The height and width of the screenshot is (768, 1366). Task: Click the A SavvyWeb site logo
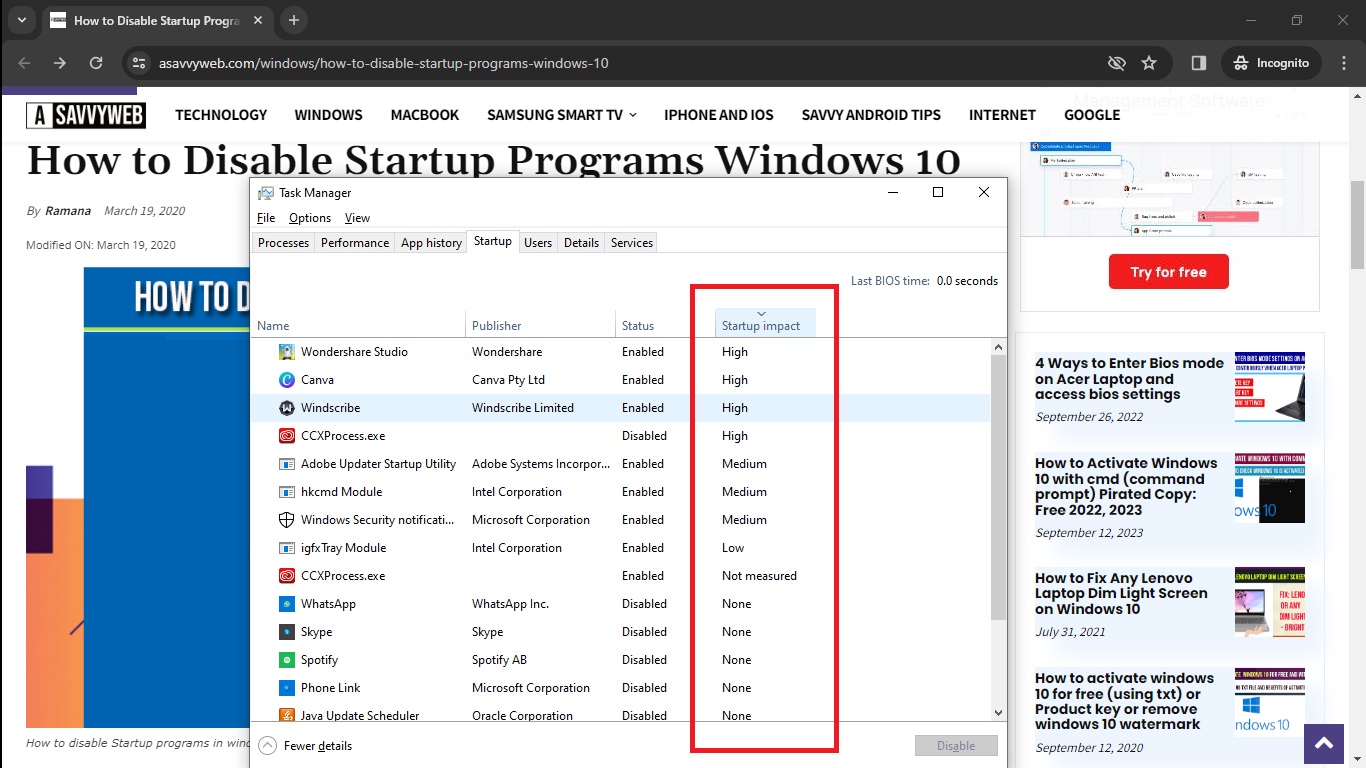86,115
